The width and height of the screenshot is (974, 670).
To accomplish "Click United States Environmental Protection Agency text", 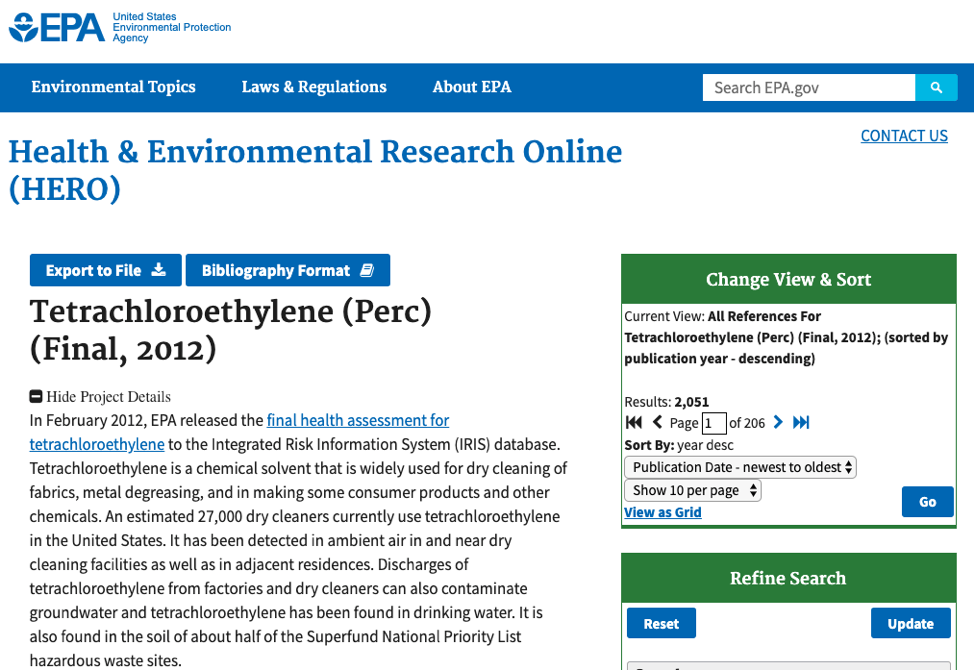I will pos(171,27).
